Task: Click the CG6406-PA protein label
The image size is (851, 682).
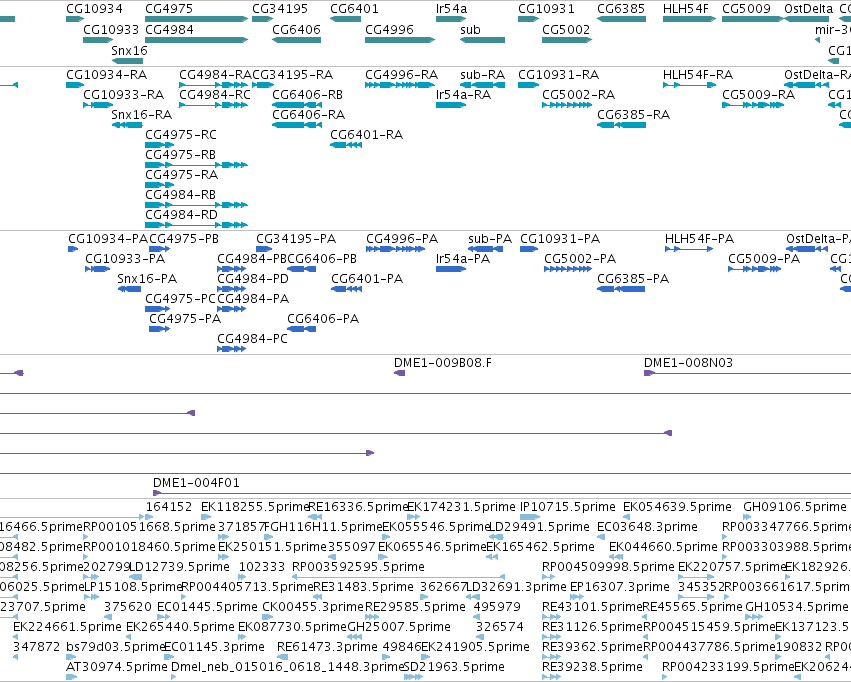Action: [x=323, y=319]
